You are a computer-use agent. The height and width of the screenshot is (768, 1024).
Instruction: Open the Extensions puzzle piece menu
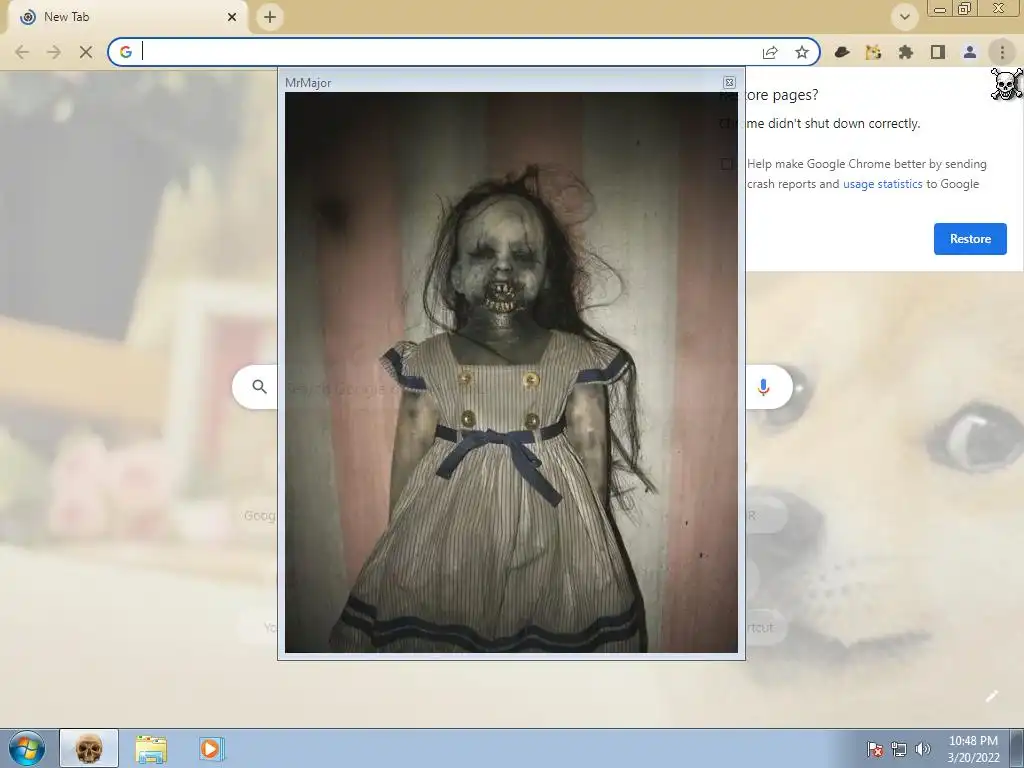[905, 52]
